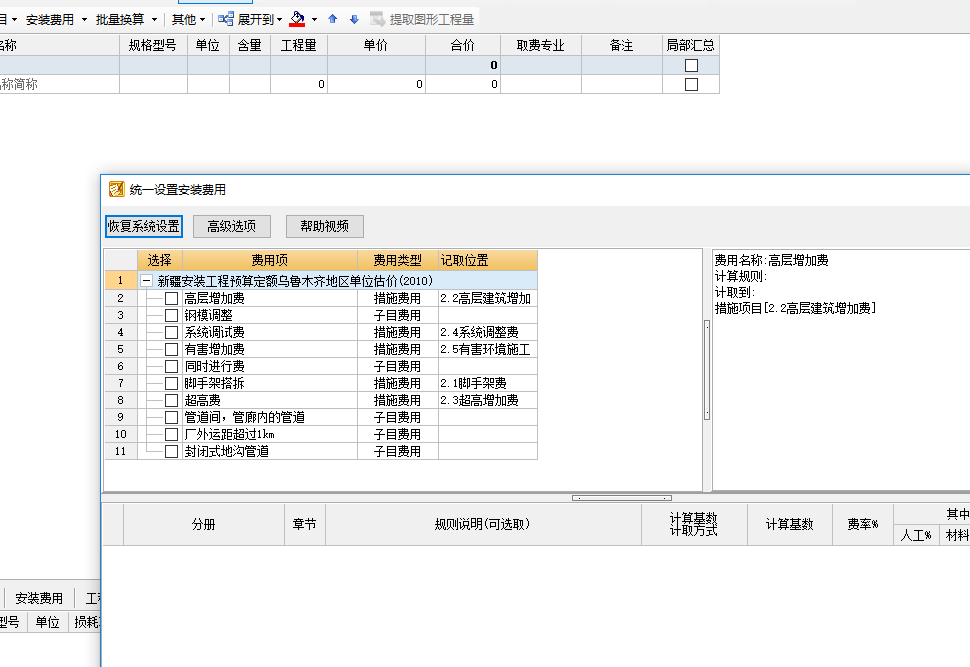Click the 展开到 tree icon in toolbar
This screenshot has width=970, height=667.
tap(226, 19)
